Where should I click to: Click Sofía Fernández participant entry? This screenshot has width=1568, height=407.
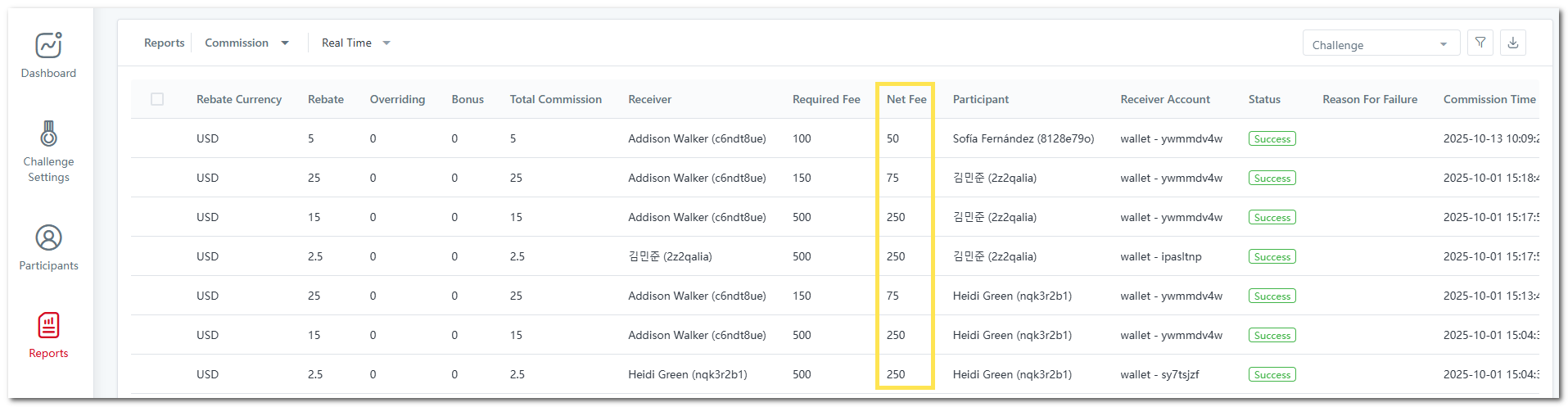(1023, 138)
